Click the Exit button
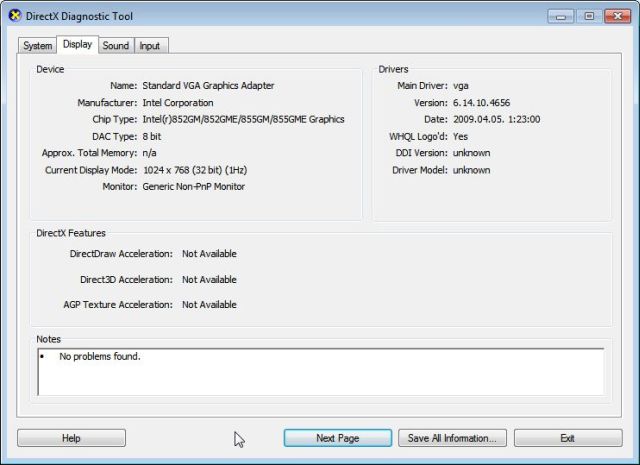 click(568, 438)
